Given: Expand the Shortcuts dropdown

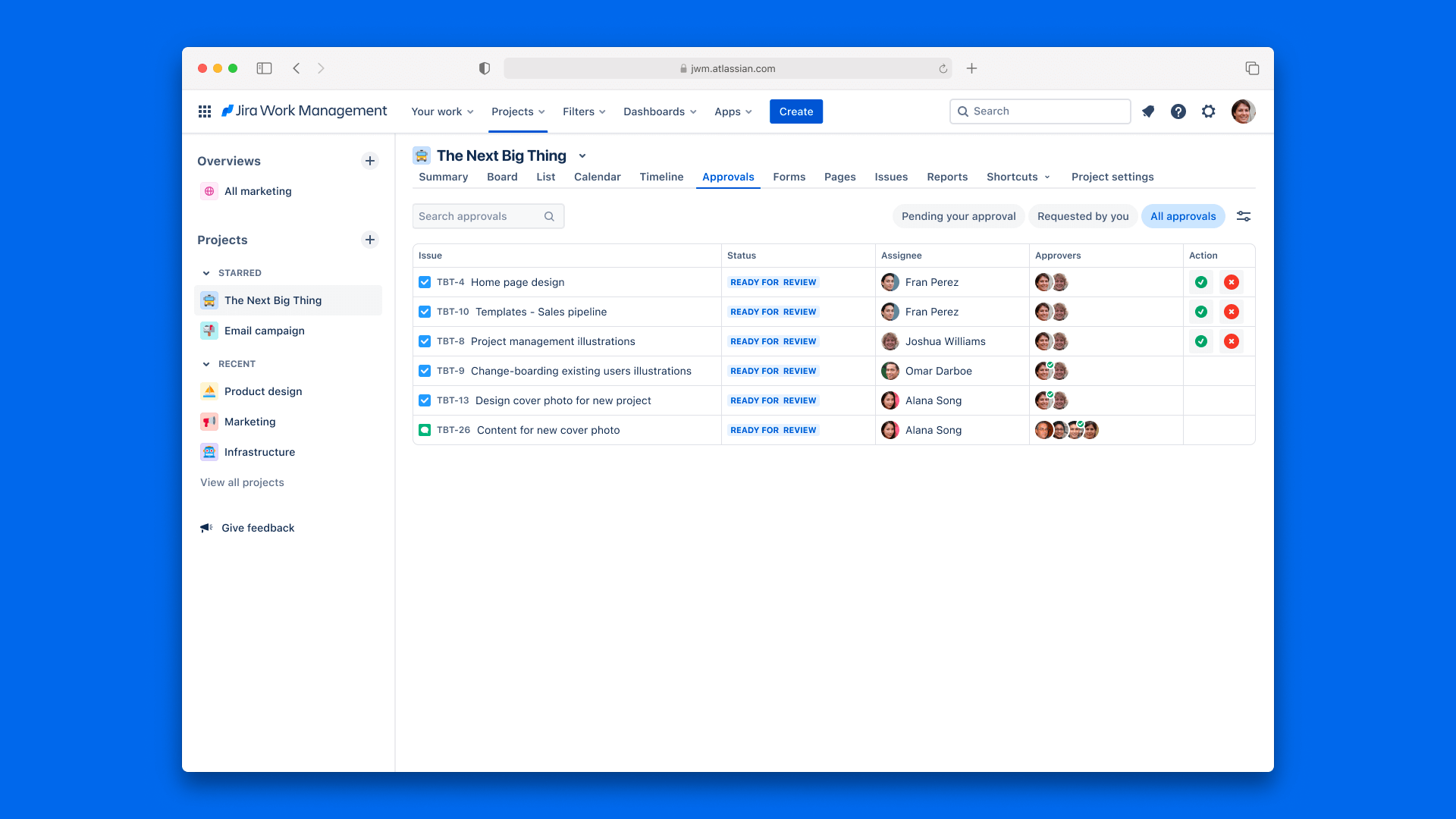Looking at the screenshot, I should pyautogui.click(x=1018, y=177).
